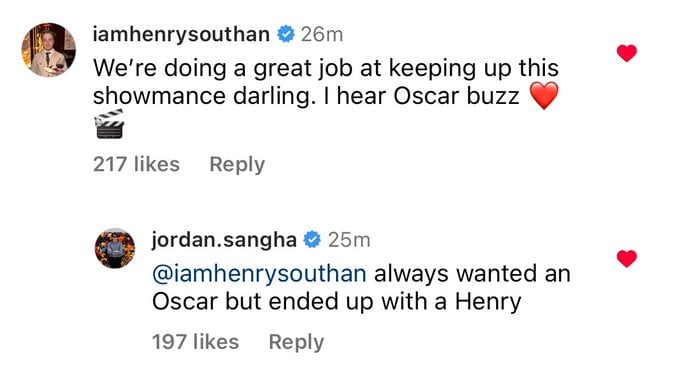679x382 pixels.
Task: Click the 26m timestamp
Action: 322,35
